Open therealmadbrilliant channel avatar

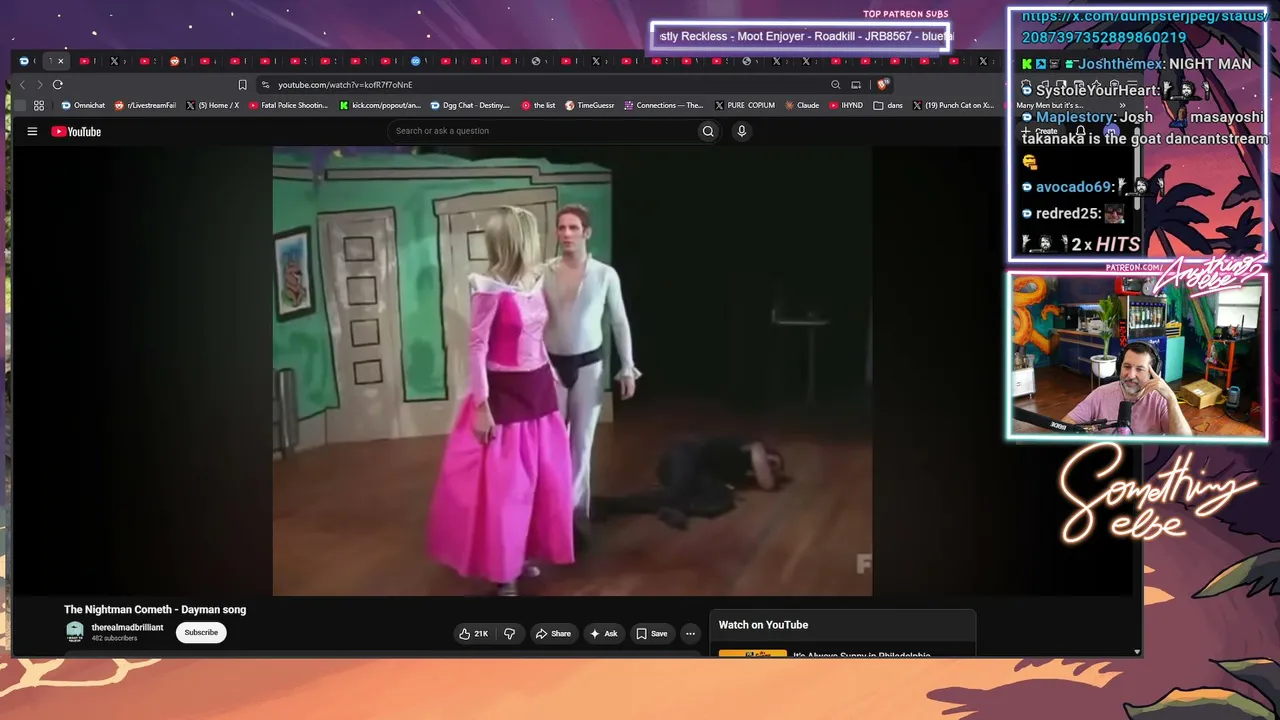tap(75, 632)
